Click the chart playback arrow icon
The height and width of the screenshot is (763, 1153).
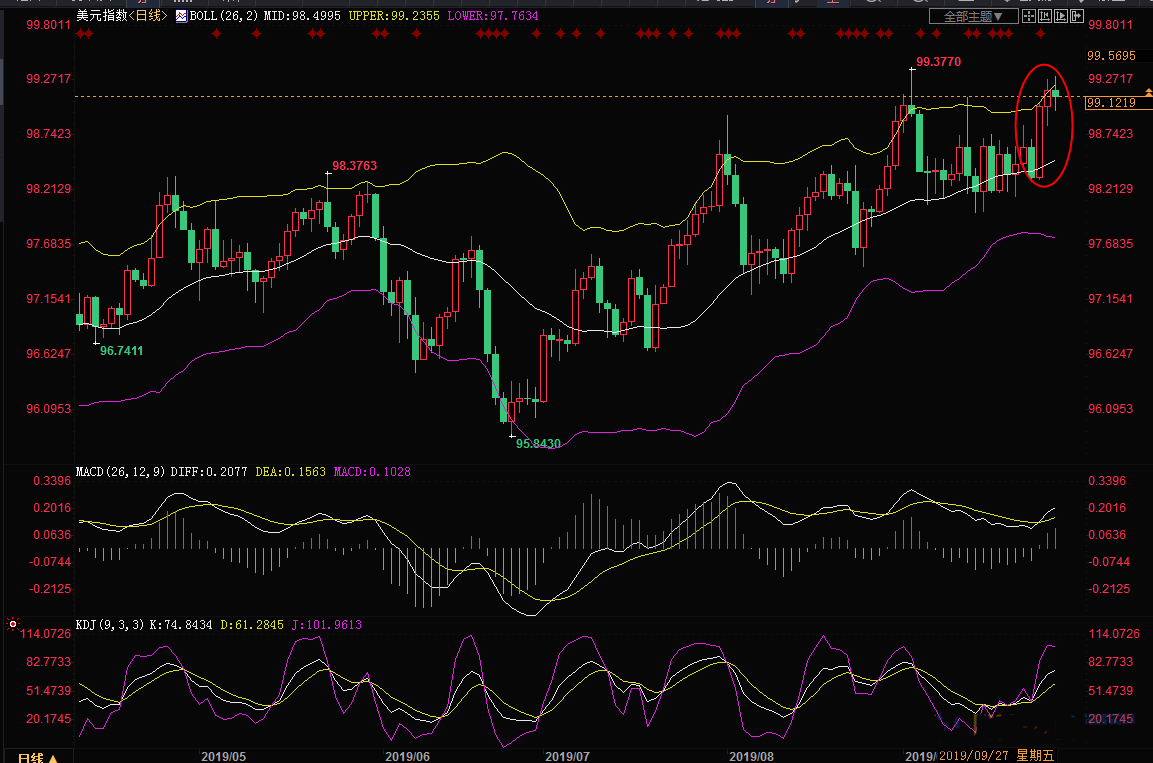[1061, 16]
